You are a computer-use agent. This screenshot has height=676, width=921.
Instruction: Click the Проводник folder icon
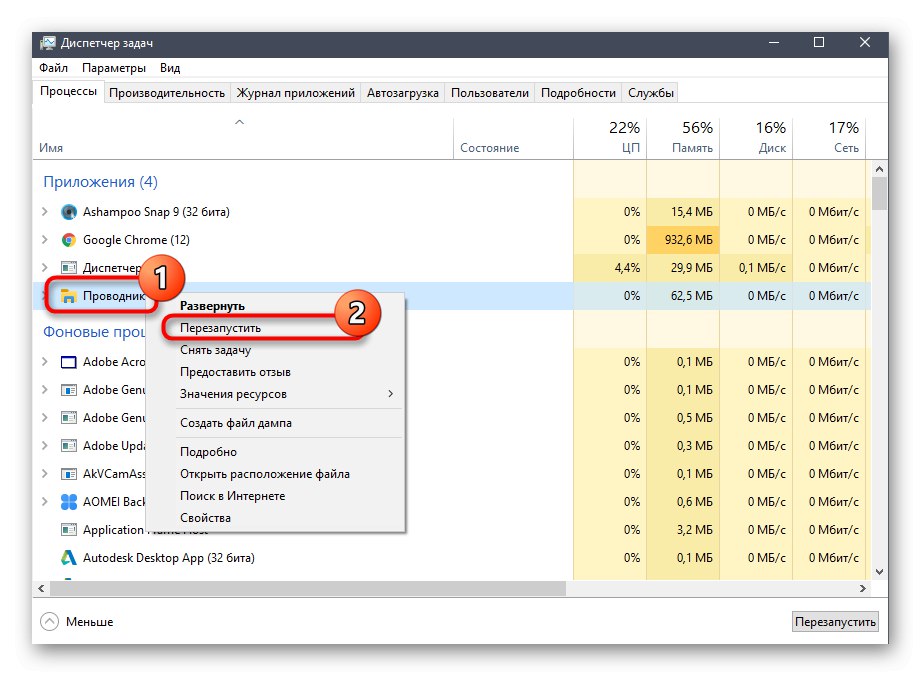click(x=69, y=296)
